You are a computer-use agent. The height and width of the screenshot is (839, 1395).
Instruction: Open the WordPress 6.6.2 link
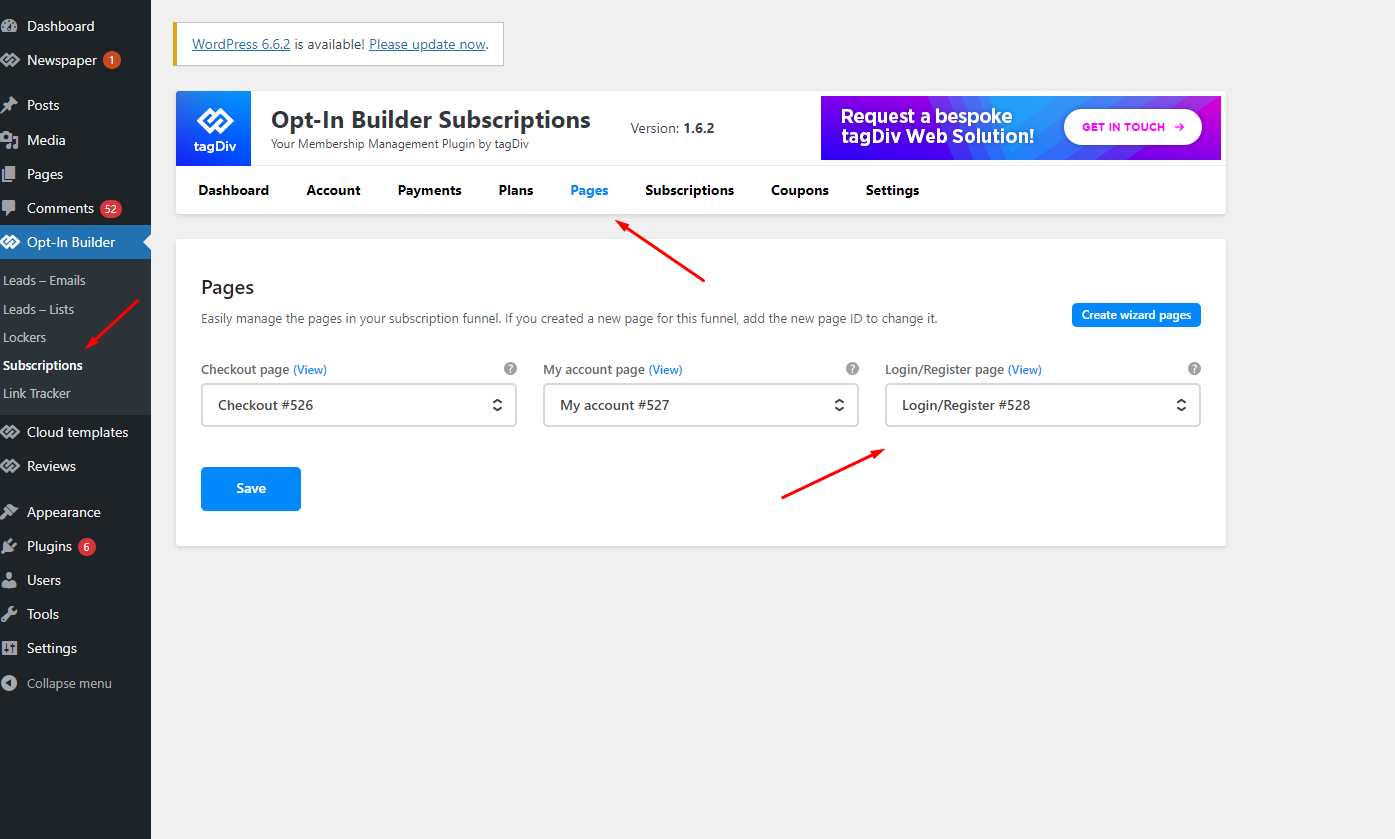coord(241,44)
